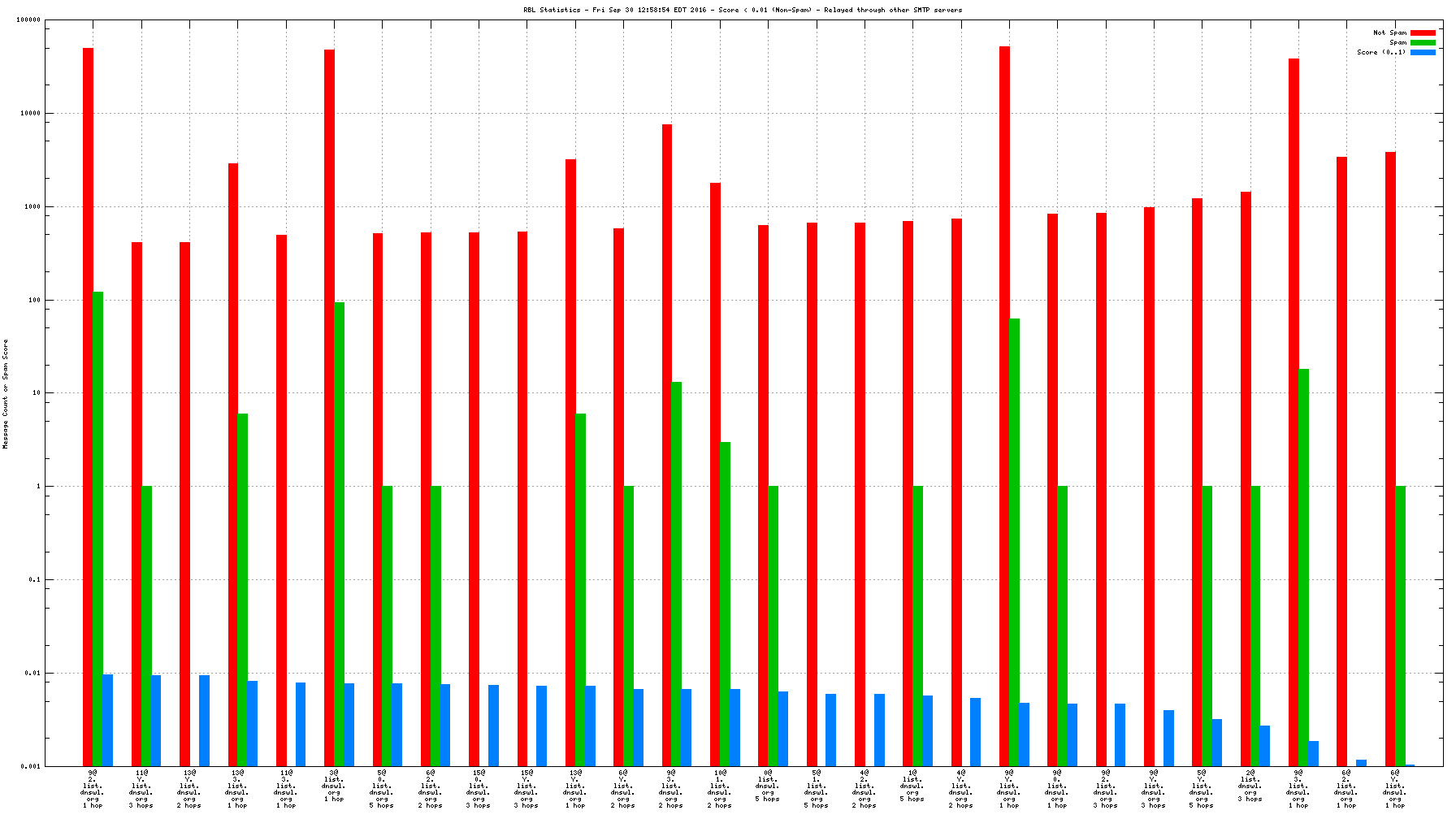Click the 'Message Count or Spam Score' axis label

(6, 394)
